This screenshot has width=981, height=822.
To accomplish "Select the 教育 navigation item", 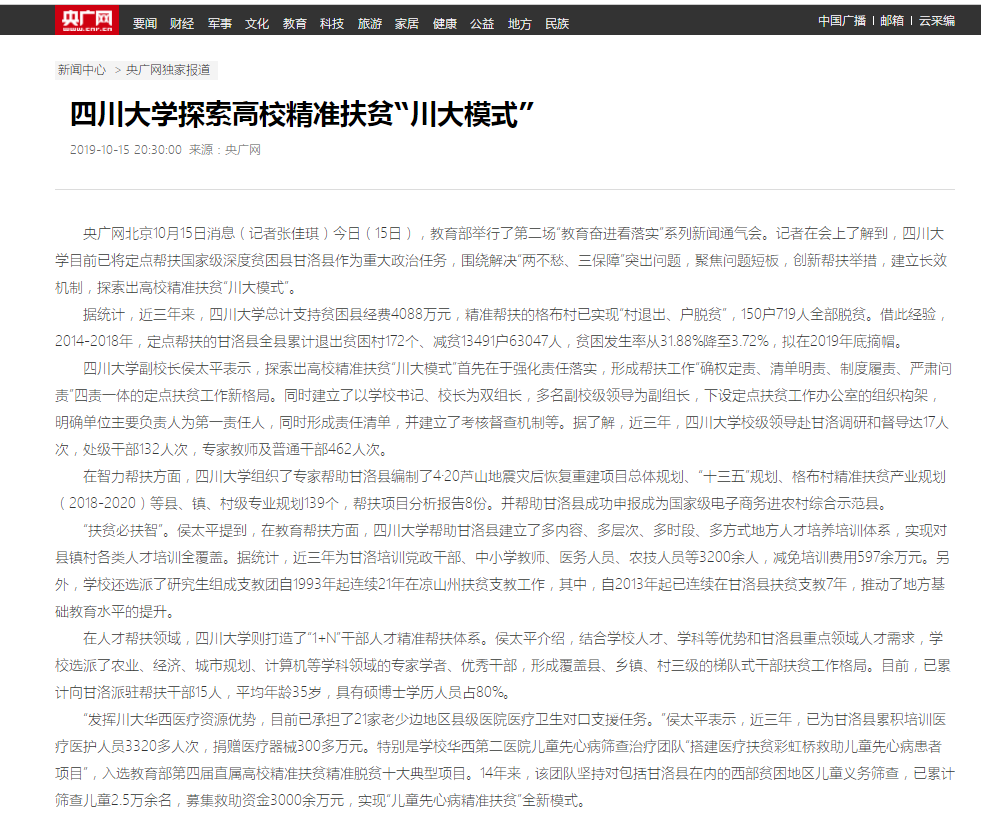I will [x=295, y=24].
